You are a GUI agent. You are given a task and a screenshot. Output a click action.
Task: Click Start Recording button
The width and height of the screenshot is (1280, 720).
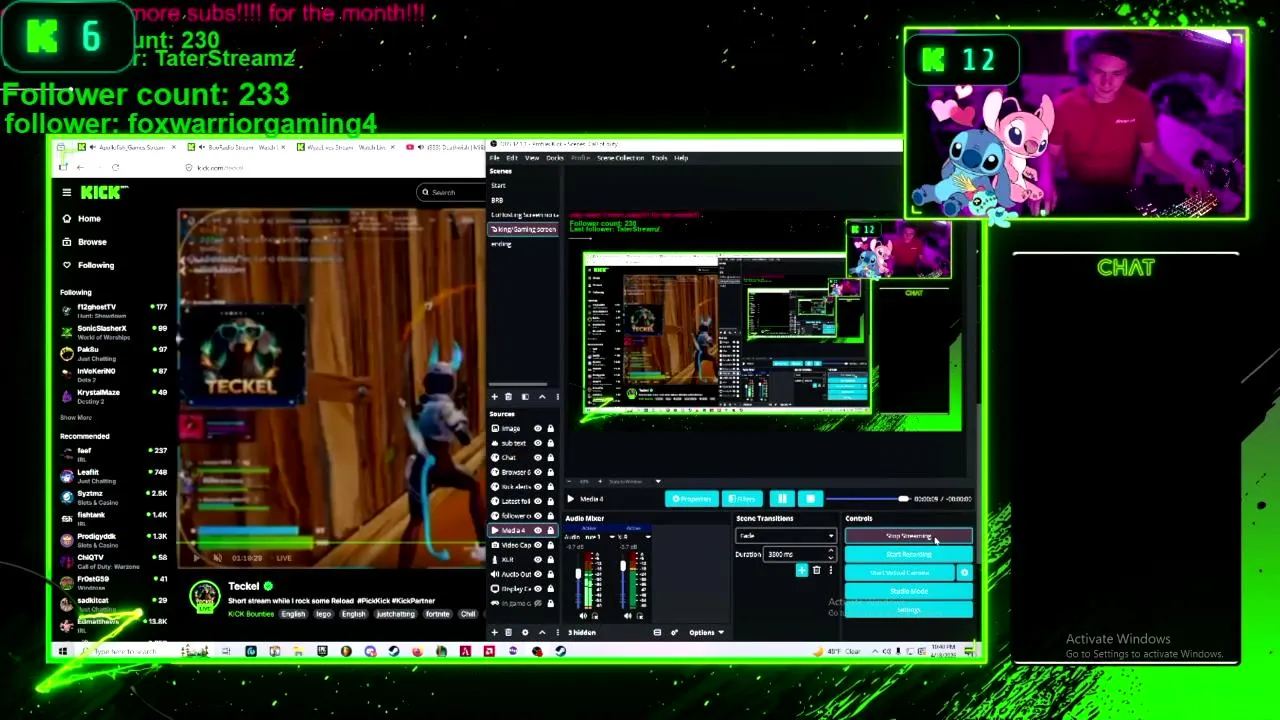coord(908,555)
